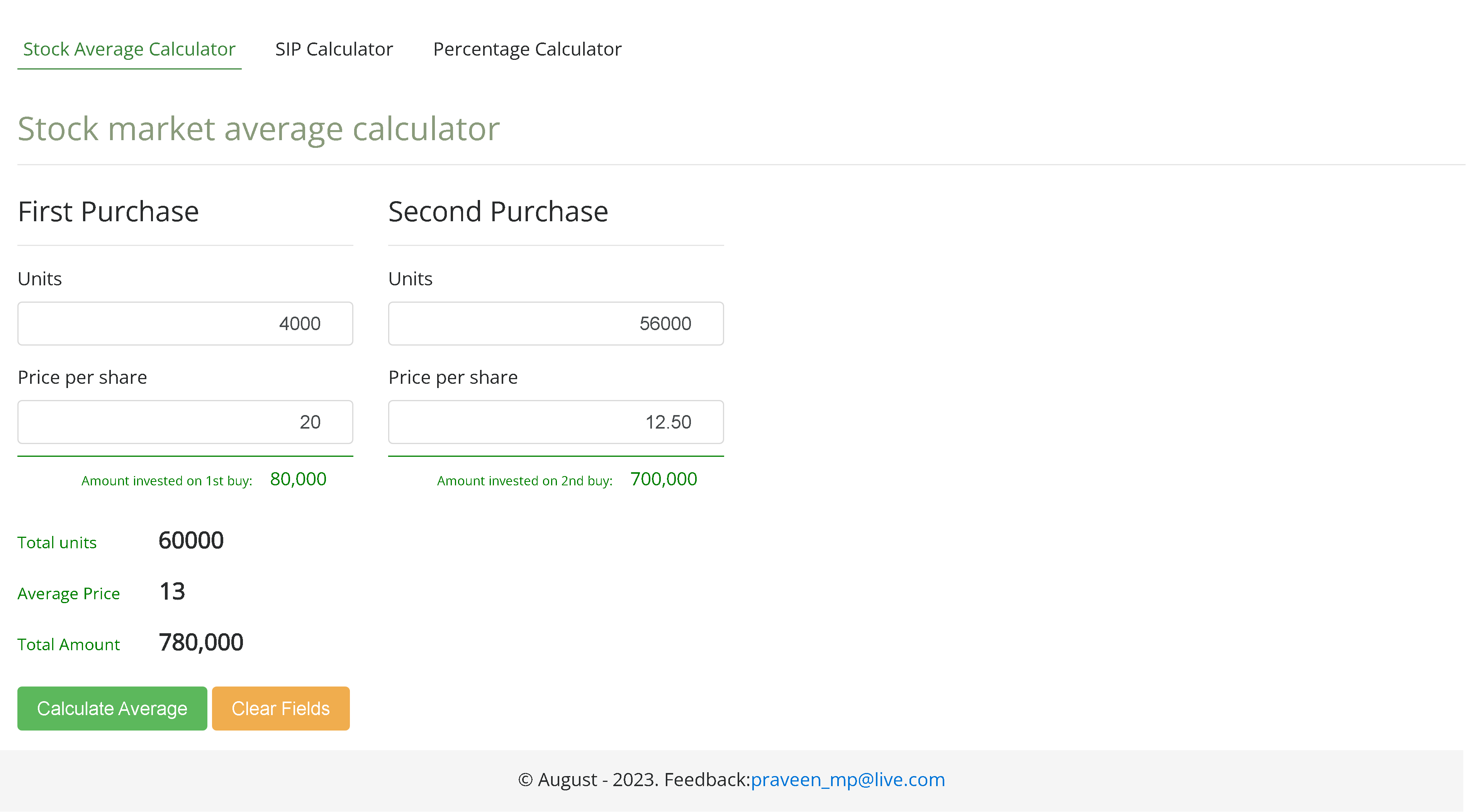Click the Units label under First Purchase
The width and height of the screenshot is (1483, 812).
[x=40, y=279]
